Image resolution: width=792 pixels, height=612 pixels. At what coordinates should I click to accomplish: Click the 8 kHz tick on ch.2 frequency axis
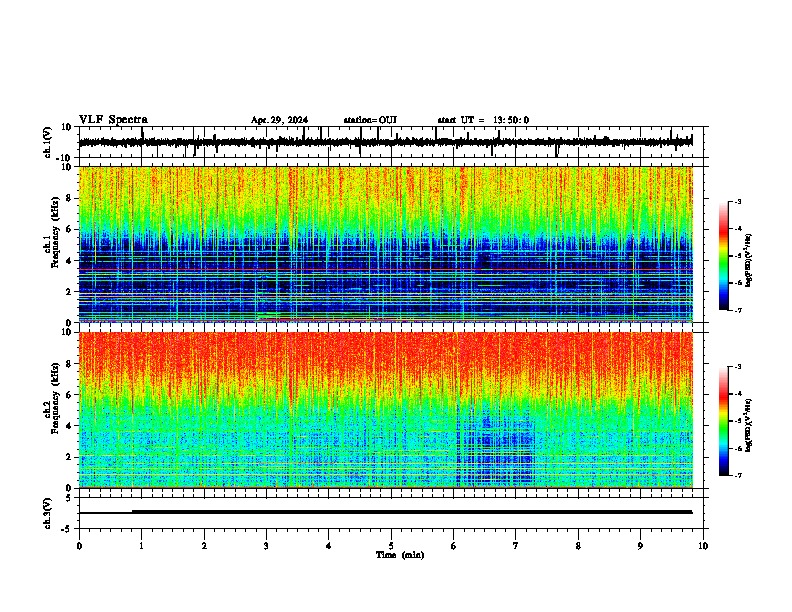click(70, 364)
